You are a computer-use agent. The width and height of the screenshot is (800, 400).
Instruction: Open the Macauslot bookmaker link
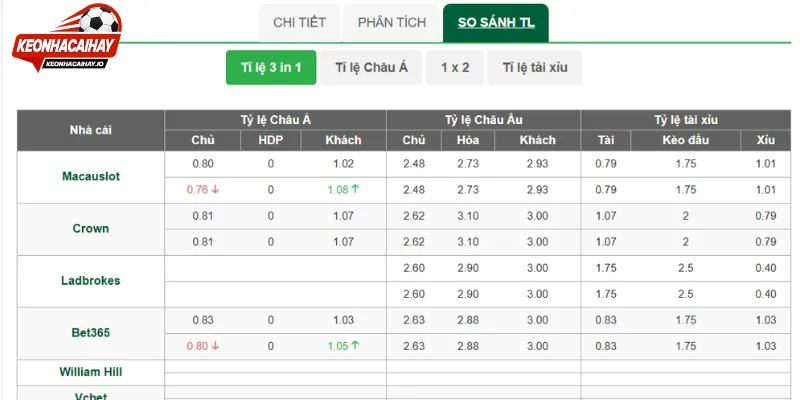coord(91,176)
